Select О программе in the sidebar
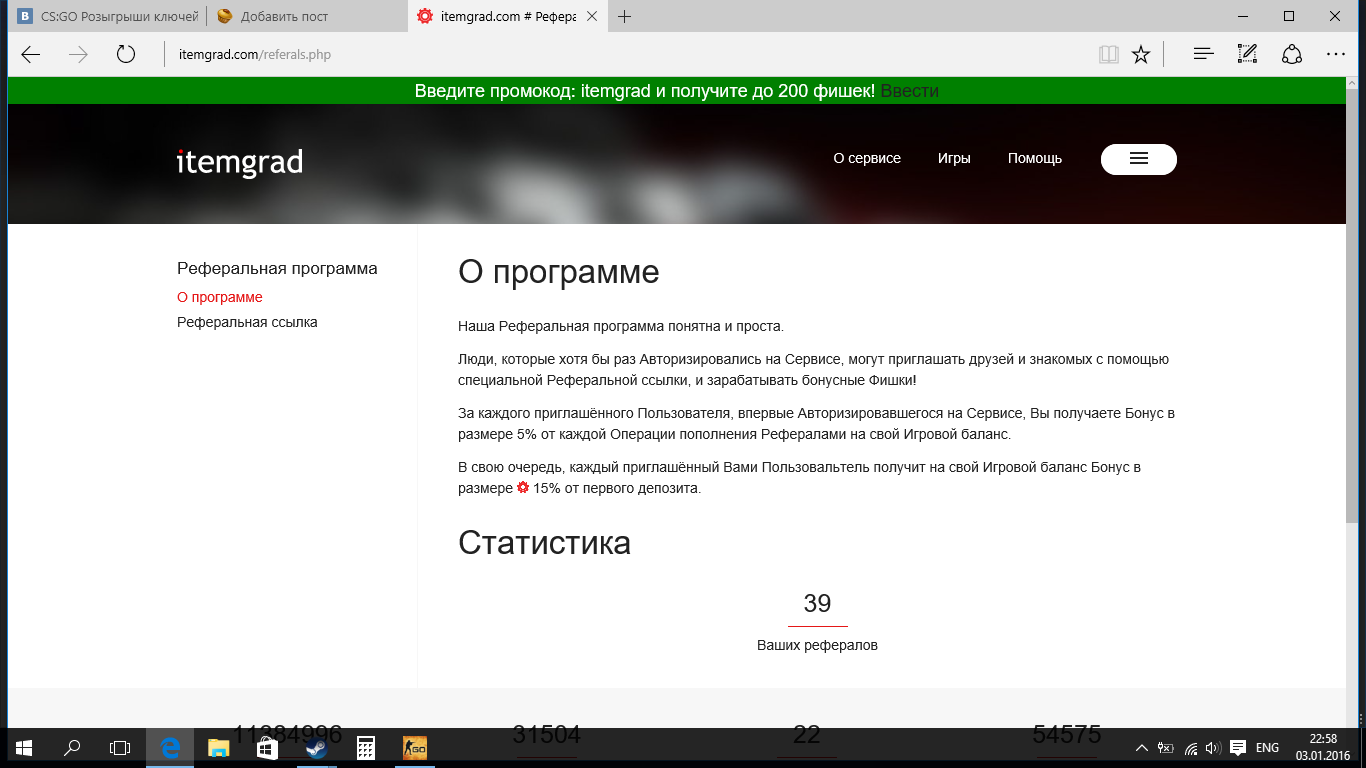Screen dimensions: 1366x768 [220, 297]
